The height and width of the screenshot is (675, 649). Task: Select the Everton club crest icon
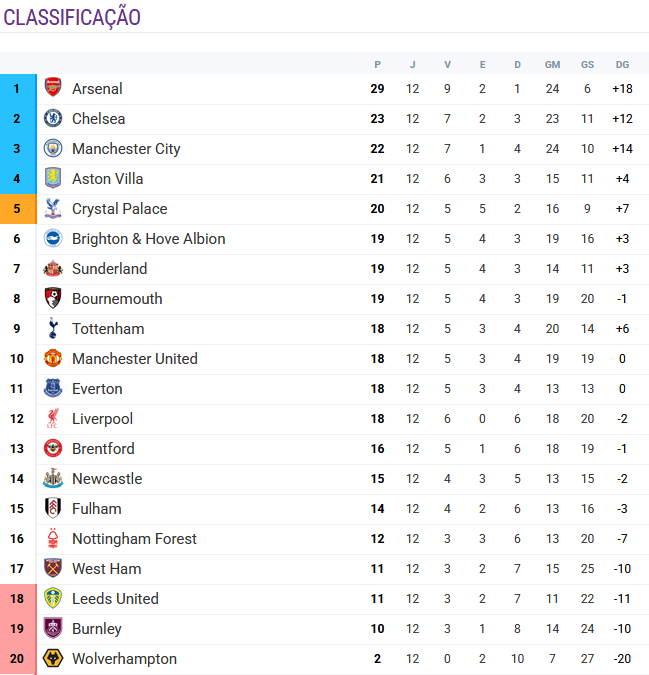click(53, 389)
